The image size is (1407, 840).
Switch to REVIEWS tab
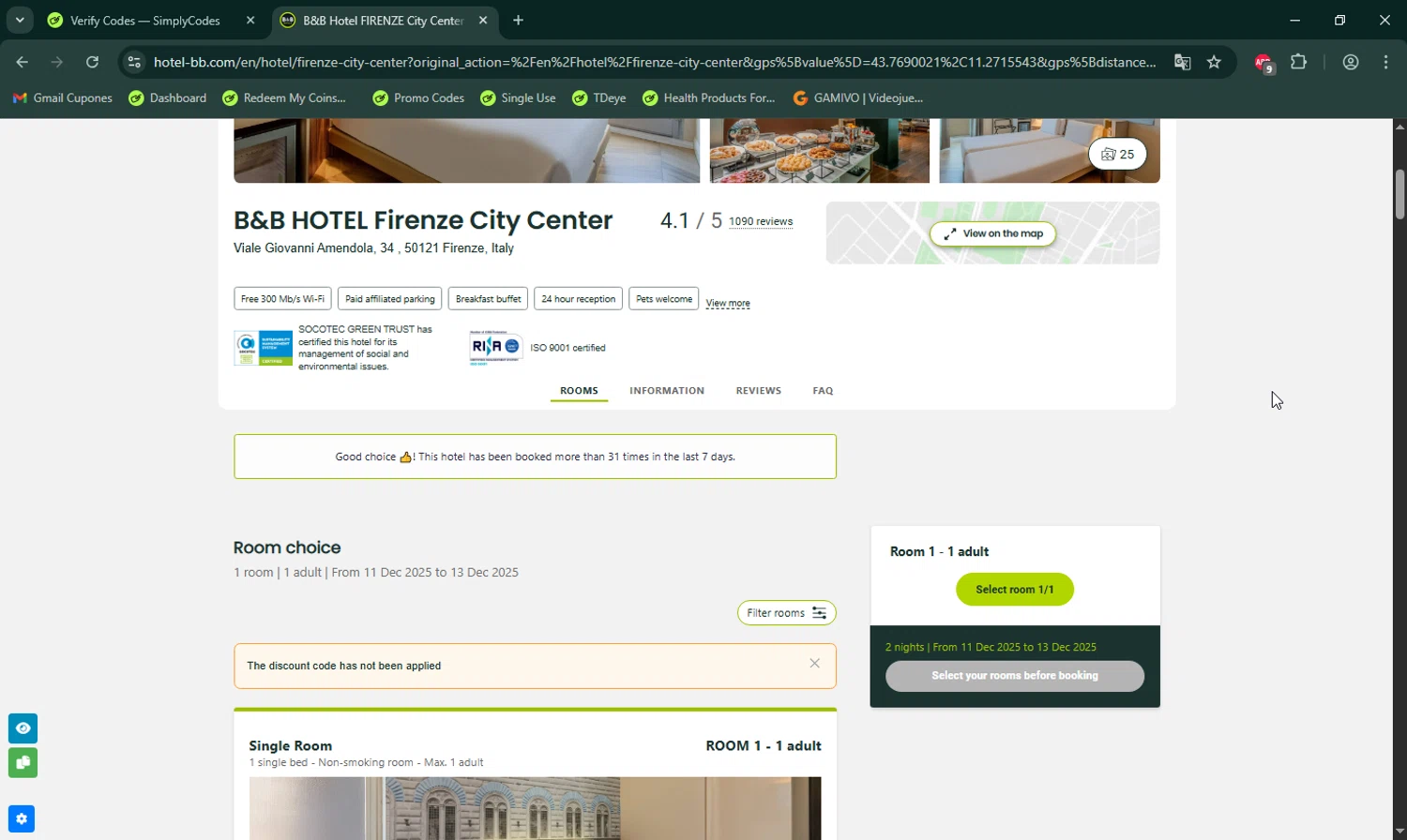click(758, 391)
